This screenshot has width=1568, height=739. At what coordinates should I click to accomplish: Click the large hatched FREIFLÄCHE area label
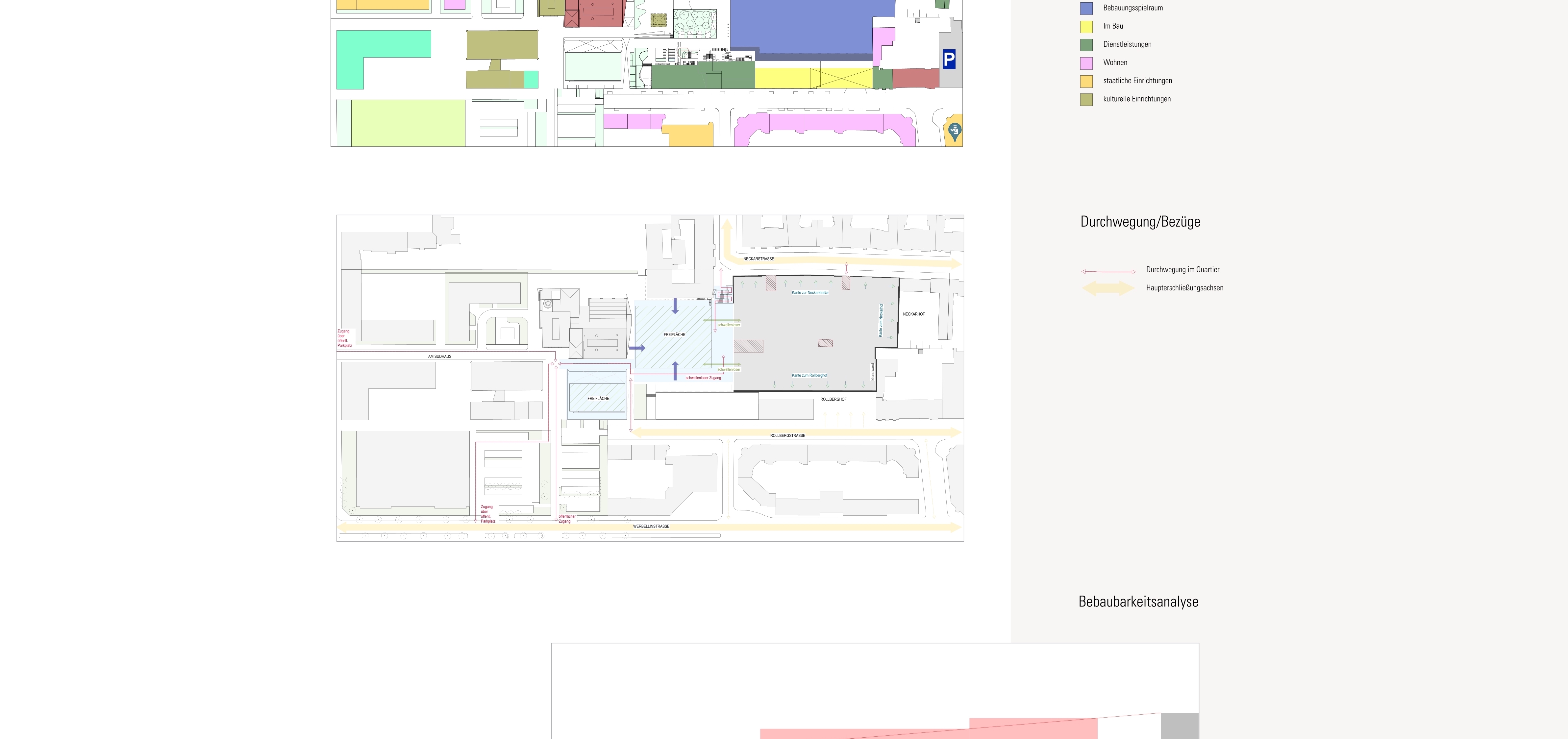coord(674,335)
